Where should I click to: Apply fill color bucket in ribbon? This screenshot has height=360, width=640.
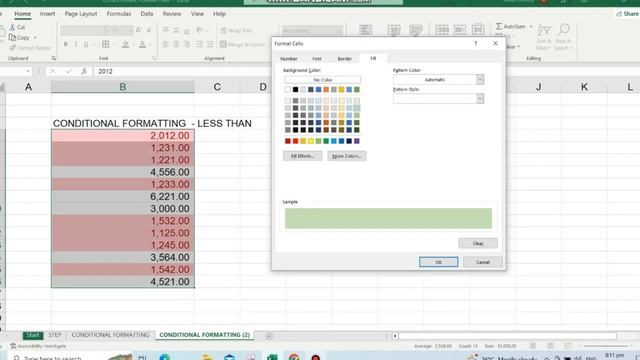tap(125, 44)
